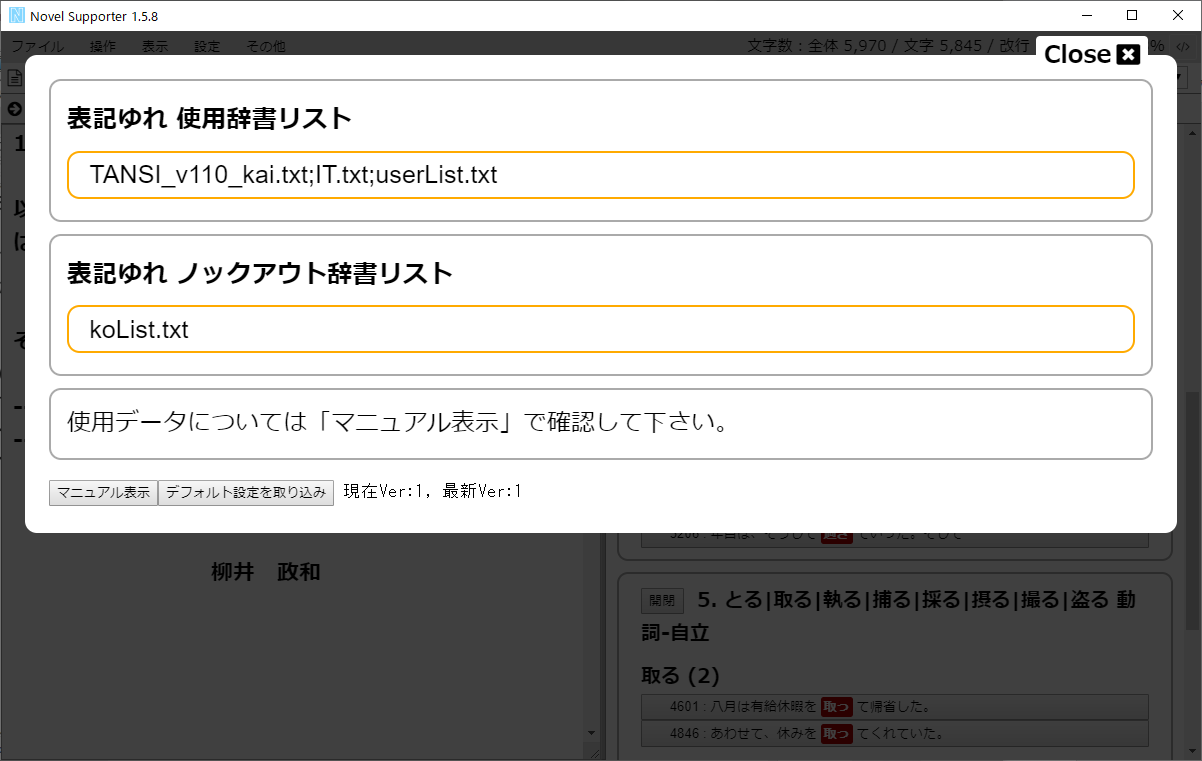
Task: Close the dictionary settings dialog
Action: click(x=1091, y=54)
